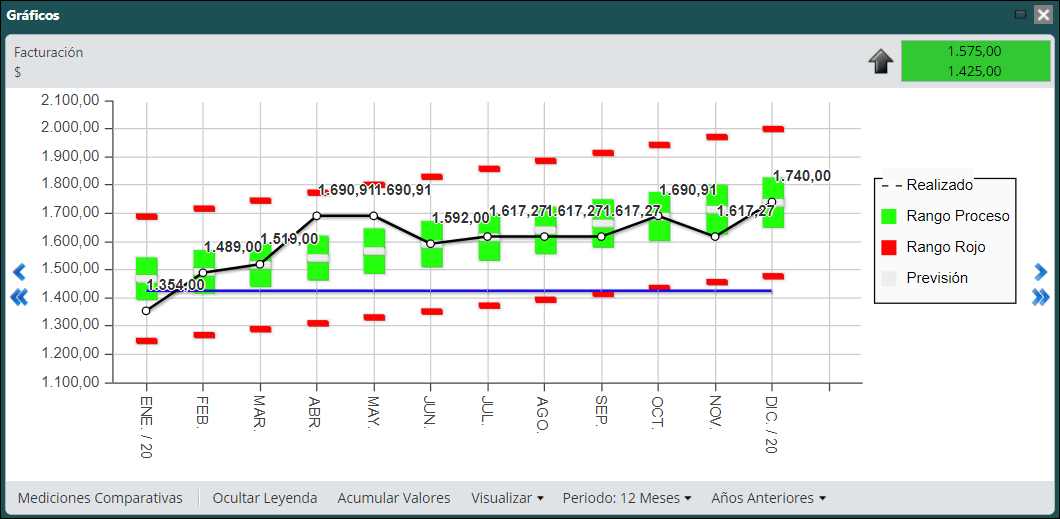
Task: Click the single right blue arrow
Action: click(x=1040, y=272)
